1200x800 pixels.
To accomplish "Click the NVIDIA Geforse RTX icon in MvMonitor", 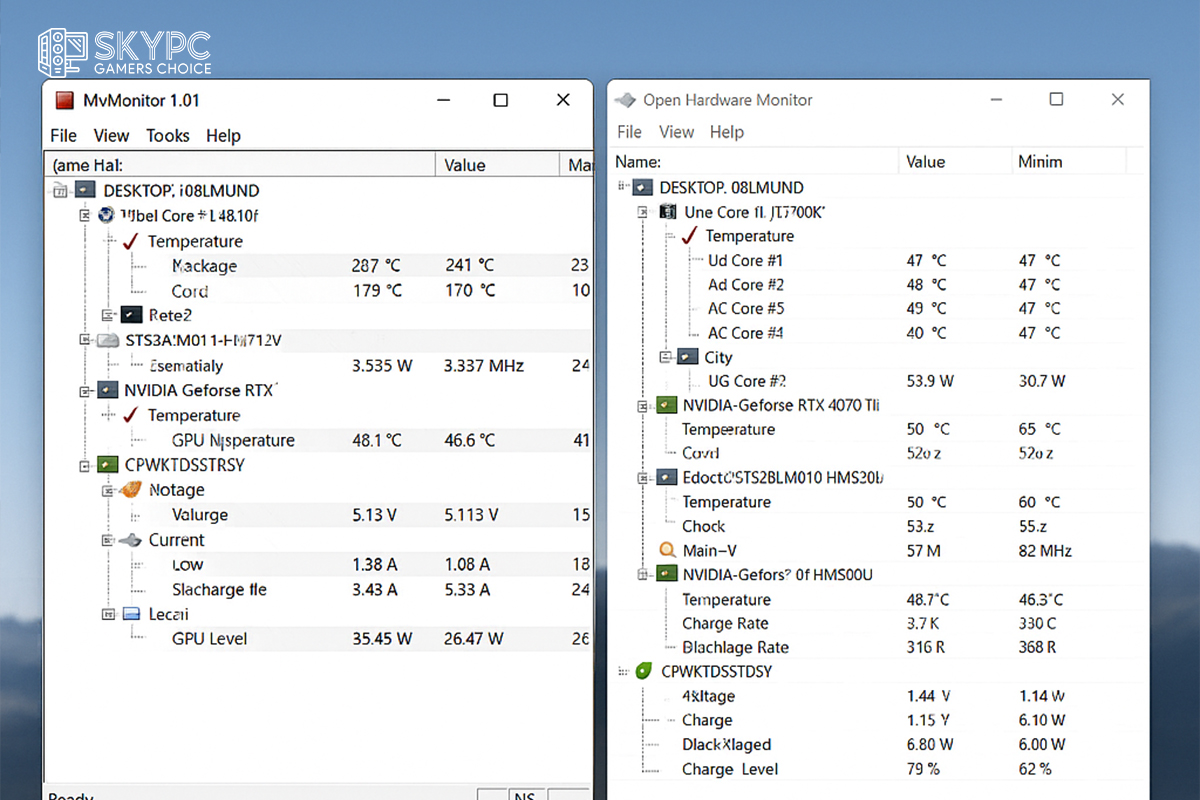I will pos(108,390).
